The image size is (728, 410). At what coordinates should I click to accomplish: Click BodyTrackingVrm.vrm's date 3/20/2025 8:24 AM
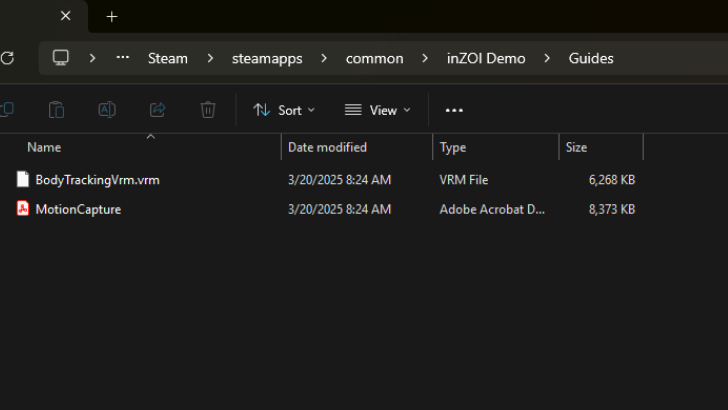[339, 180]
